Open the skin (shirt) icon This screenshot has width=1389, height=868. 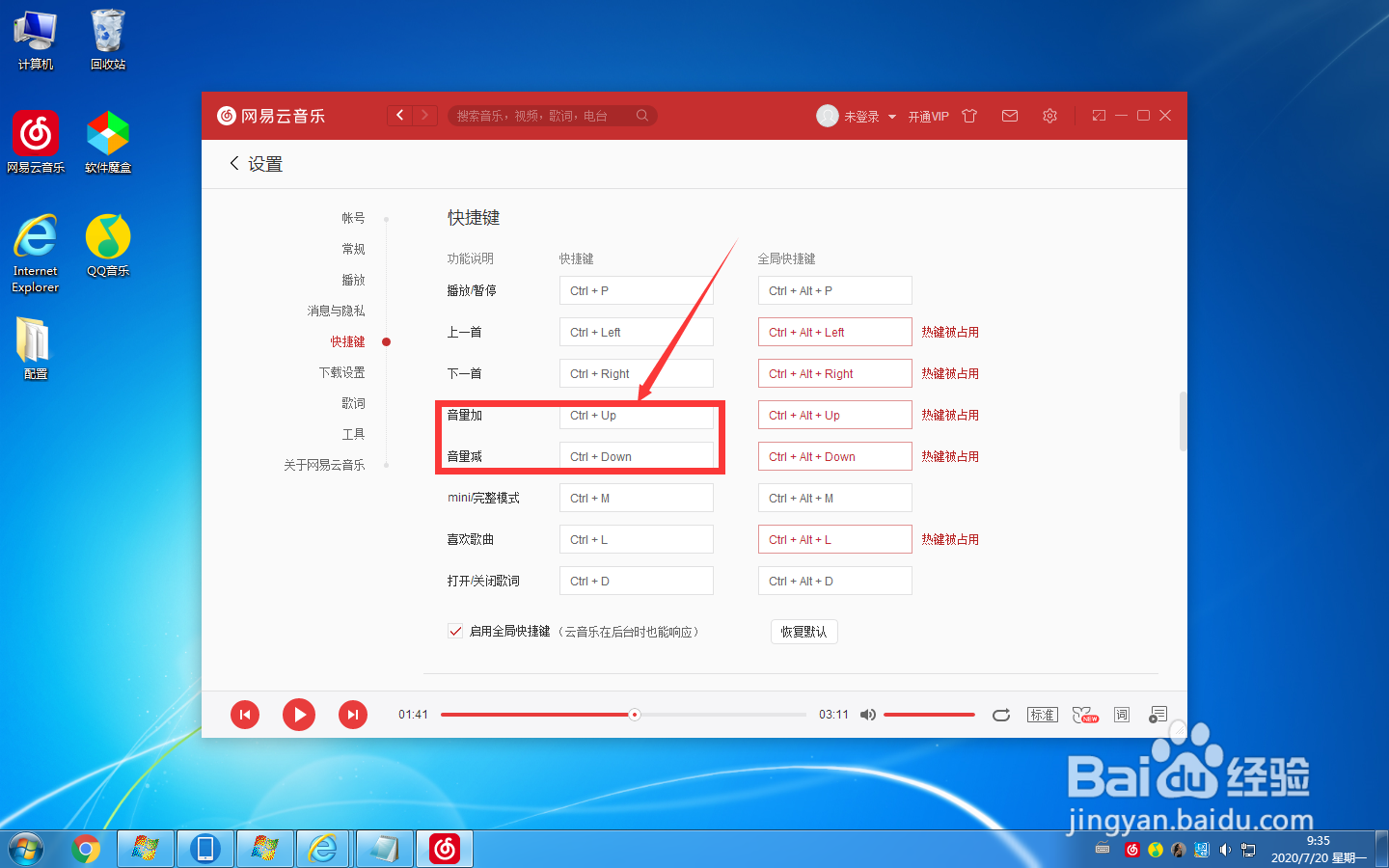[x=969, y=116]
